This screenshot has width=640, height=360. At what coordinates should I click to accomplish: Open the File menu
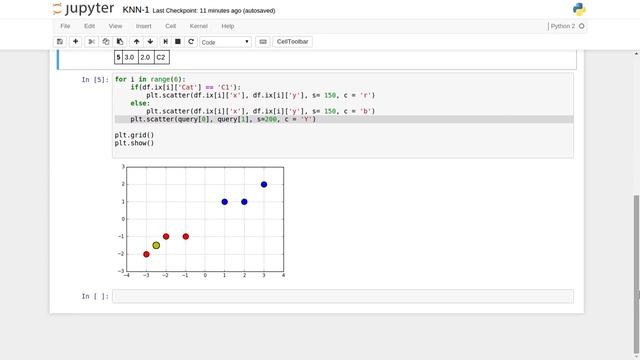coord(65,26)
